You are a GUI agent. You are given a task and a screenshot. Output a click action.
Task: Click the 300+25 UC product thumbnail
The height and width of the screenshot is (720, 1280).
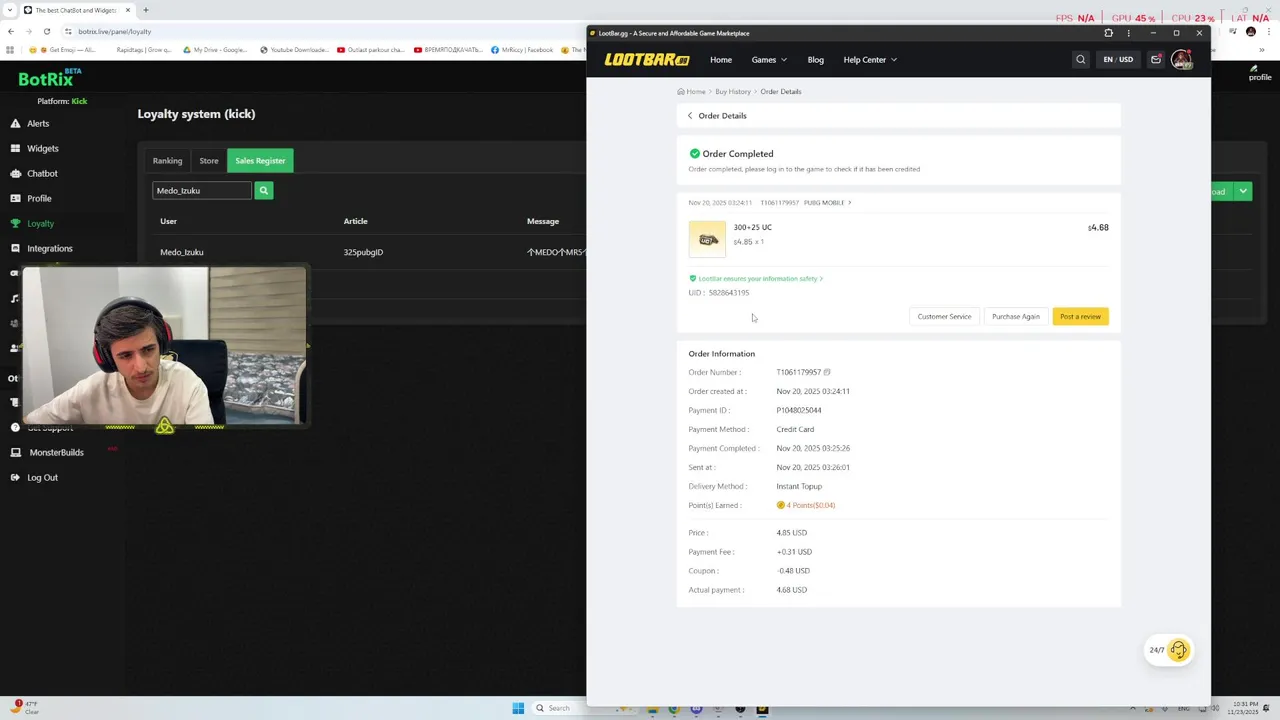click(707, 239)
